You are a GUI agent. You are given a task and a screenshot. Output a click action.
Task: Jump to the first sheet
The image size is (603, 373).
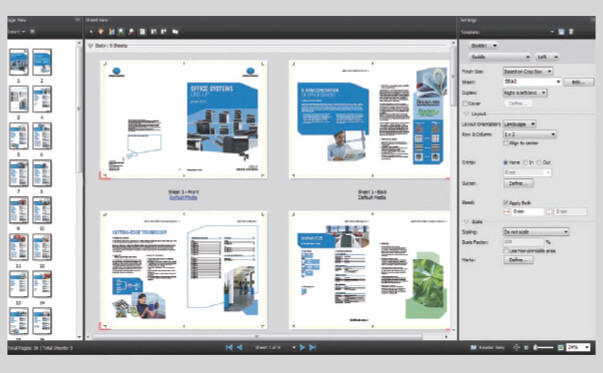[x=229, y=347]
